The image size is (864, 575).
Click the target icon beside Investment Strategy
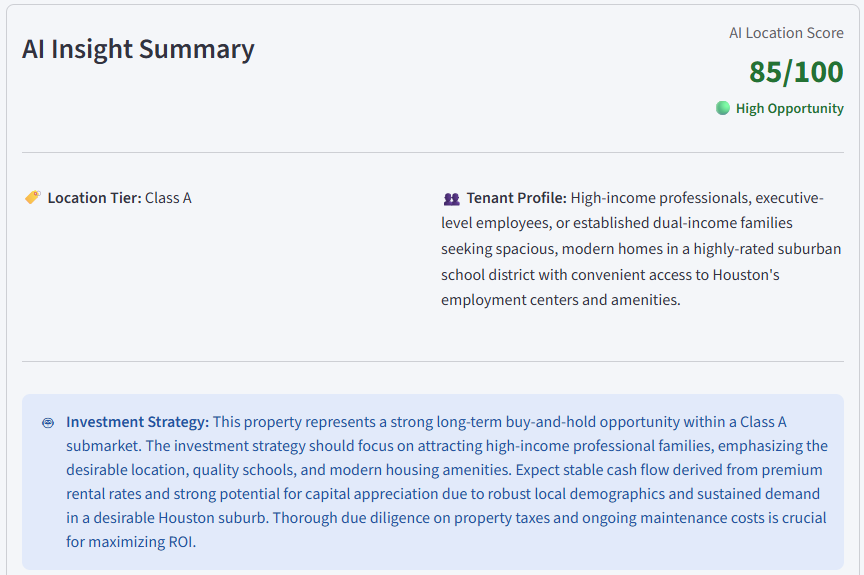pyautogui.click(x=48, y=423)
